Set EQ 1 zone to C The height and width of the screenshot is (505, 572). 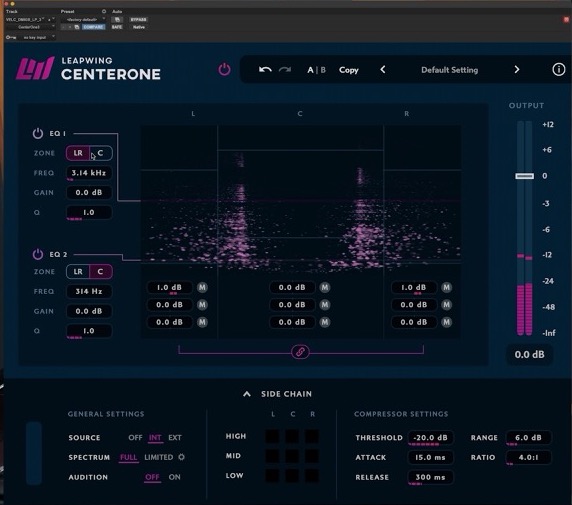pos(101,153)
